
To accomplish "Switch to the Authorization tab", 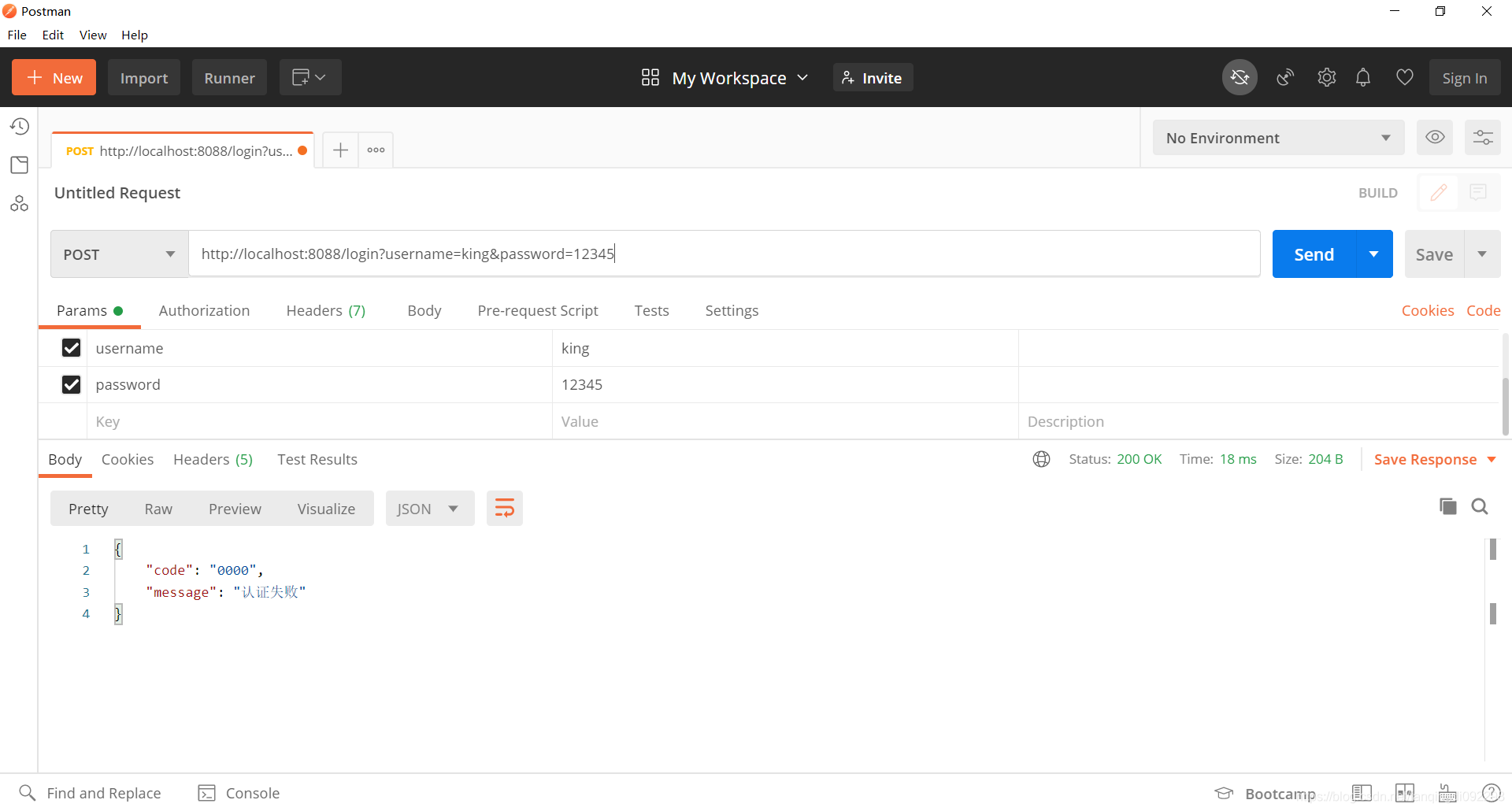I will pos(204,310).
